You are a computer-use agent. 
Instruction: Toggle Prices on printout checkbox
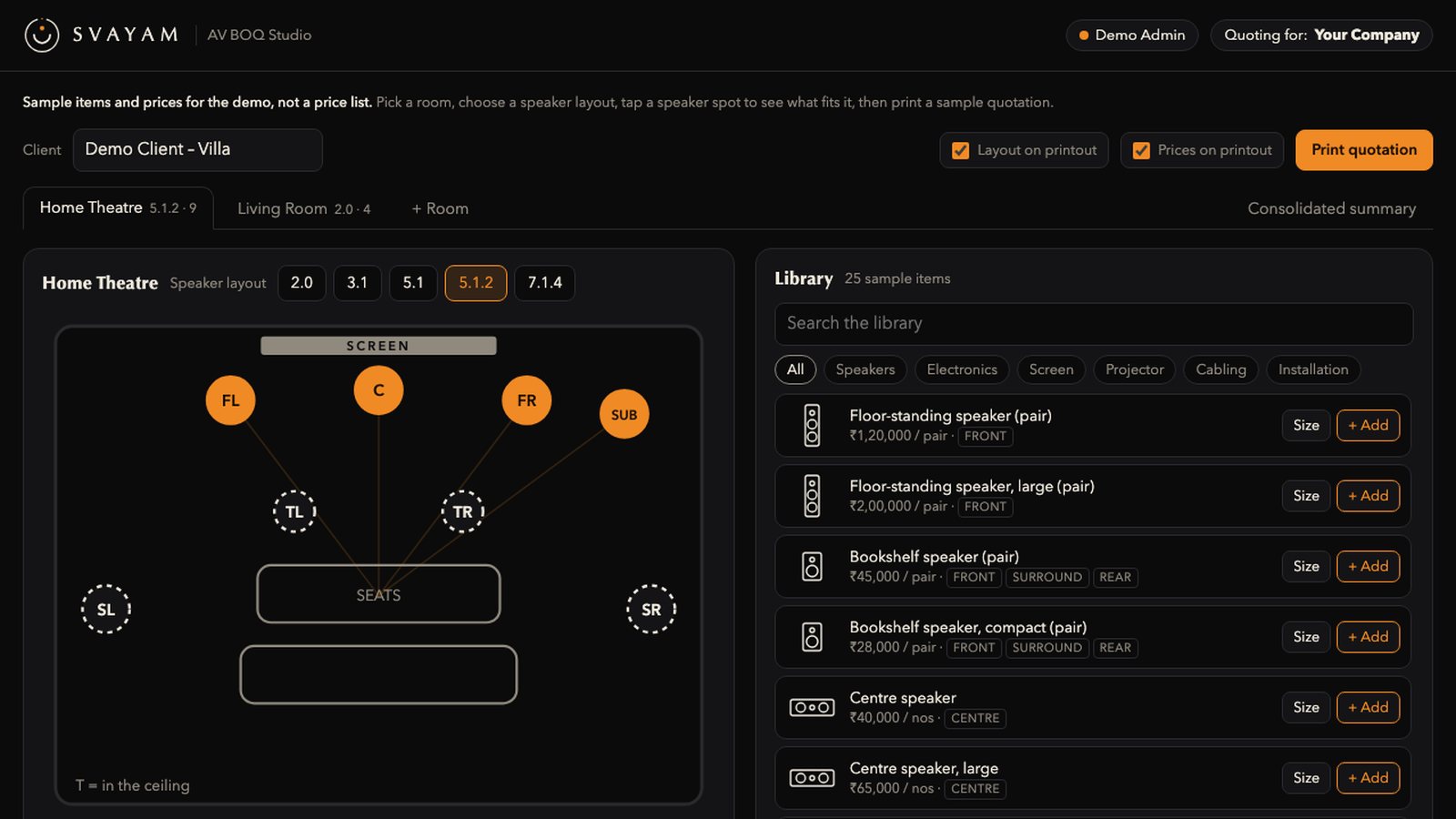coord(1141,151)
